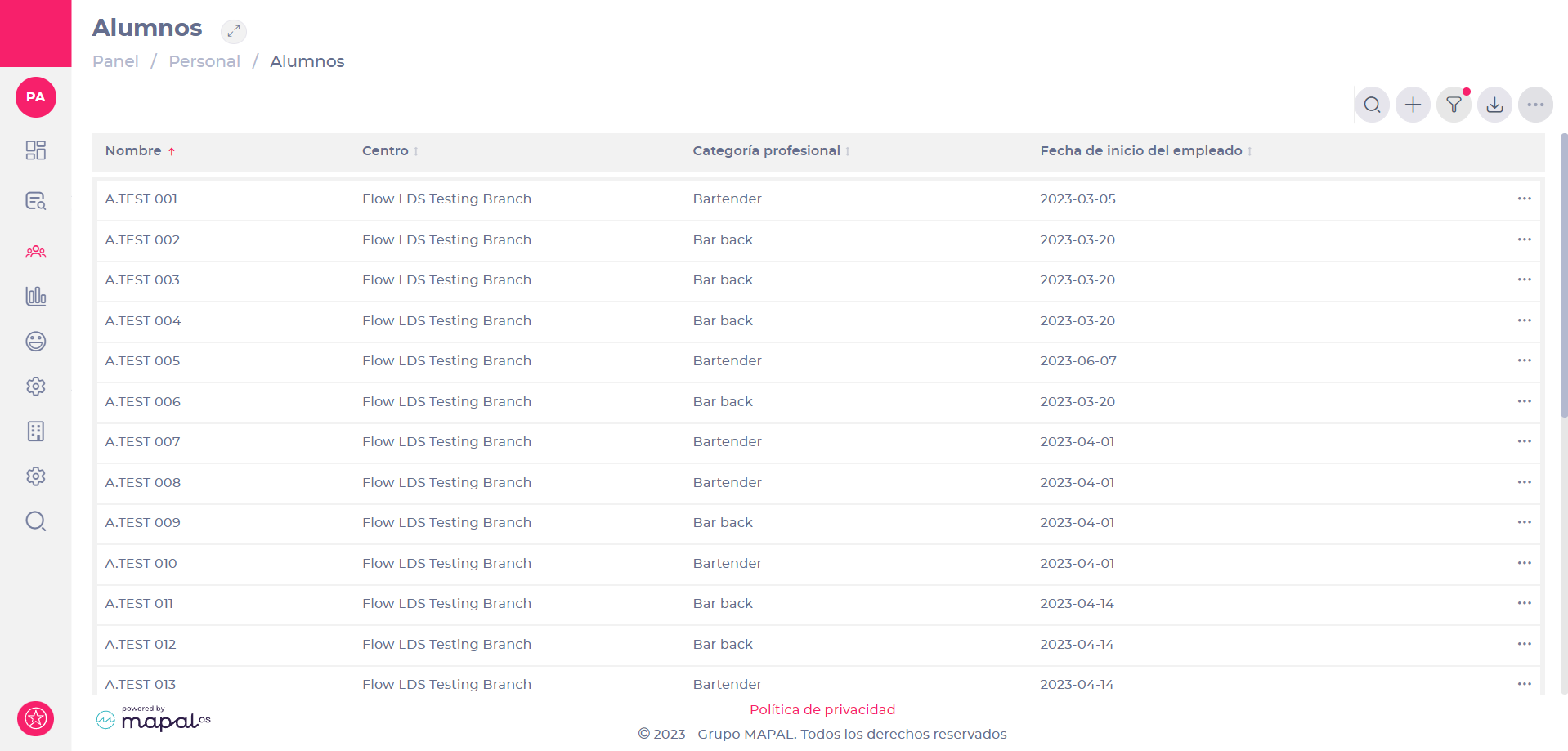This screenshot has height=751, width=1568.
Task: Select the A.TEST 012 name cell
Action: coord(141,644)
